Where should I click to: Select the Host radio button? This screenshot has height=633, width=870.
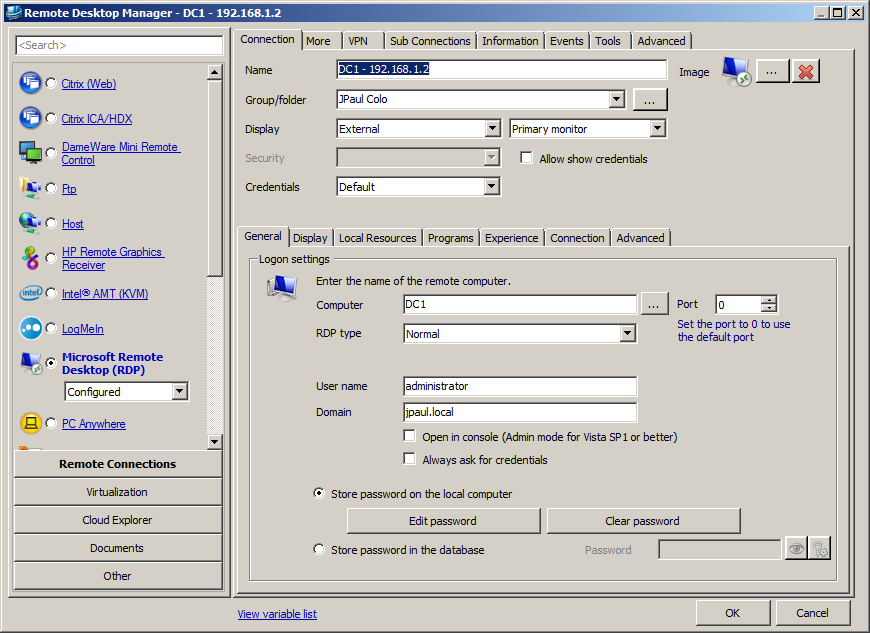[51, 223]
